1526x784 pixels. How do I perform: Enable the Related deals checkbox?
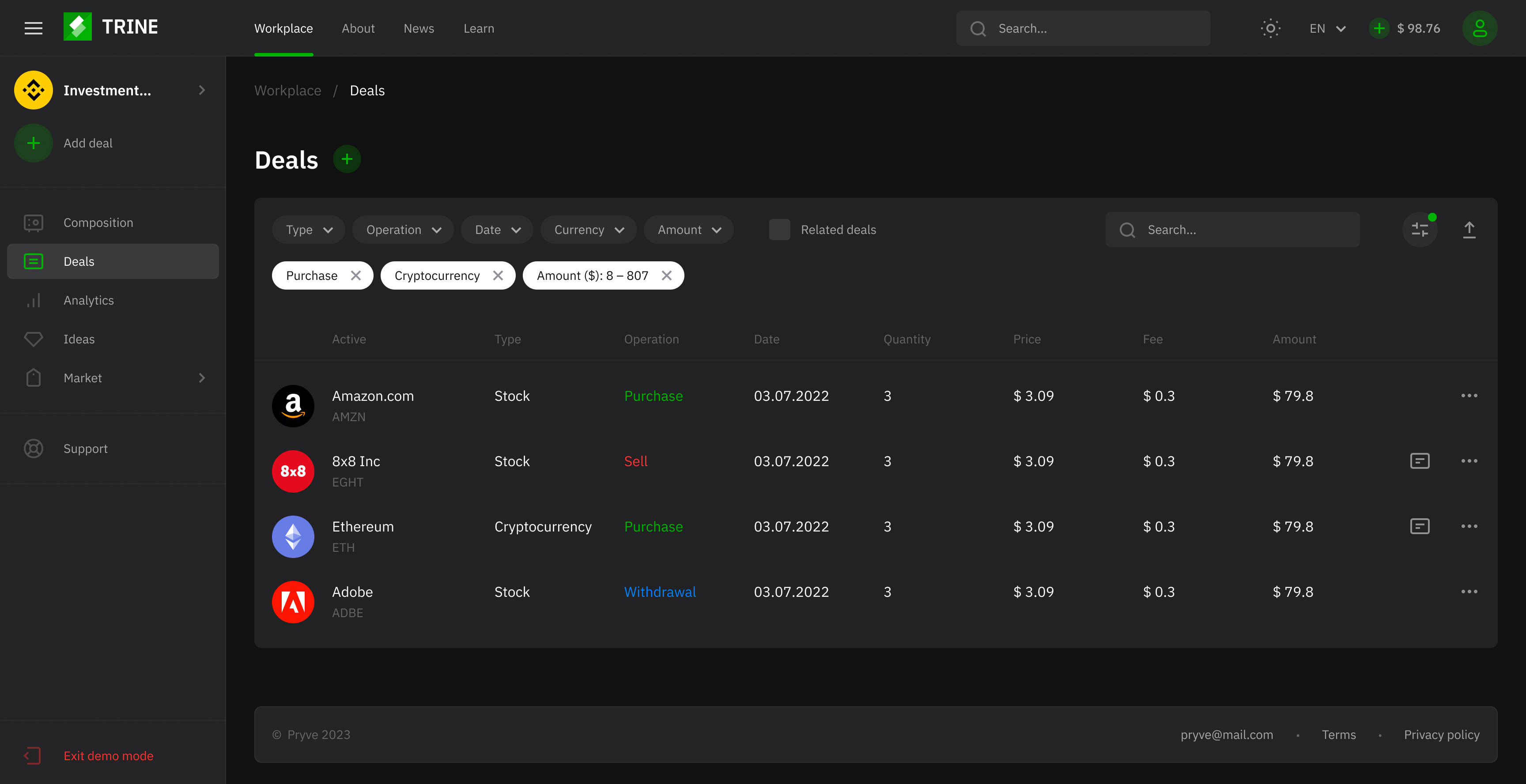pyautogui.click(x=779, y=230)
